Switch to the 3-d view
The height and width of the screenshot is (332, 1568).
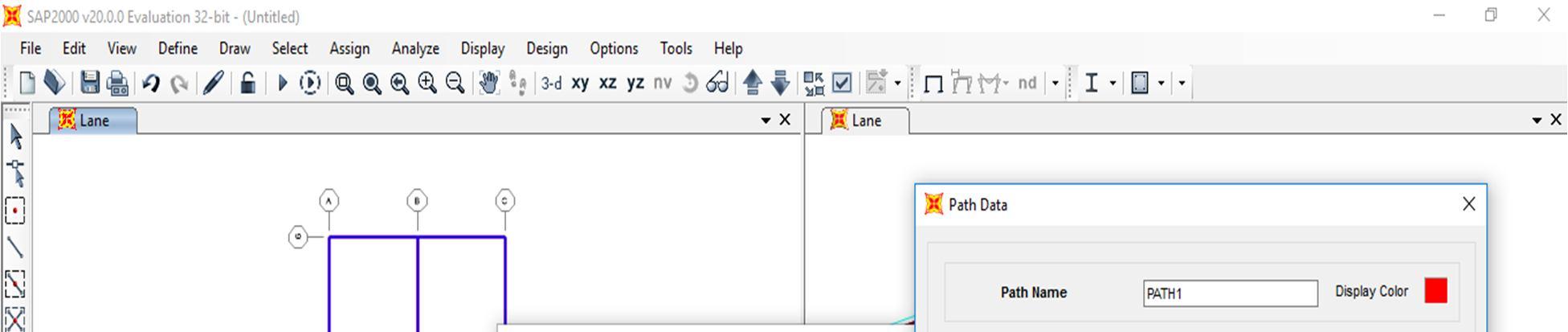552,83
